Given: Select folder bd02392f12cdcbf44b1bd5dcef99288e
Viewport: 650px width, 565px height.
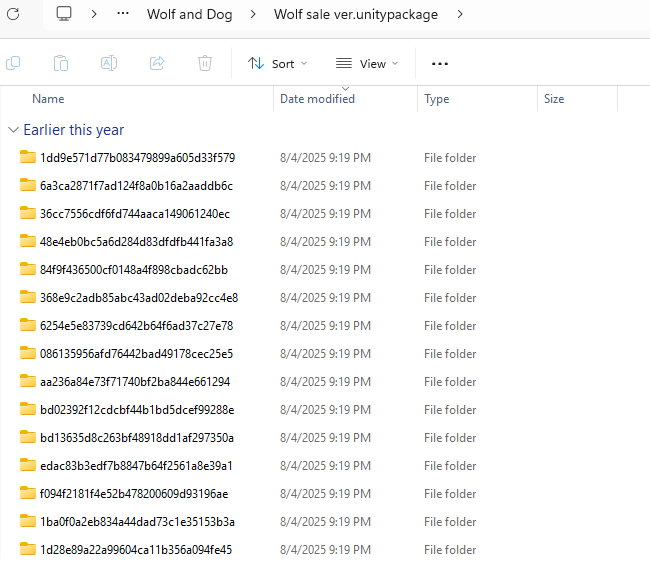Looking at the screenshot, I should click(137, 410).
